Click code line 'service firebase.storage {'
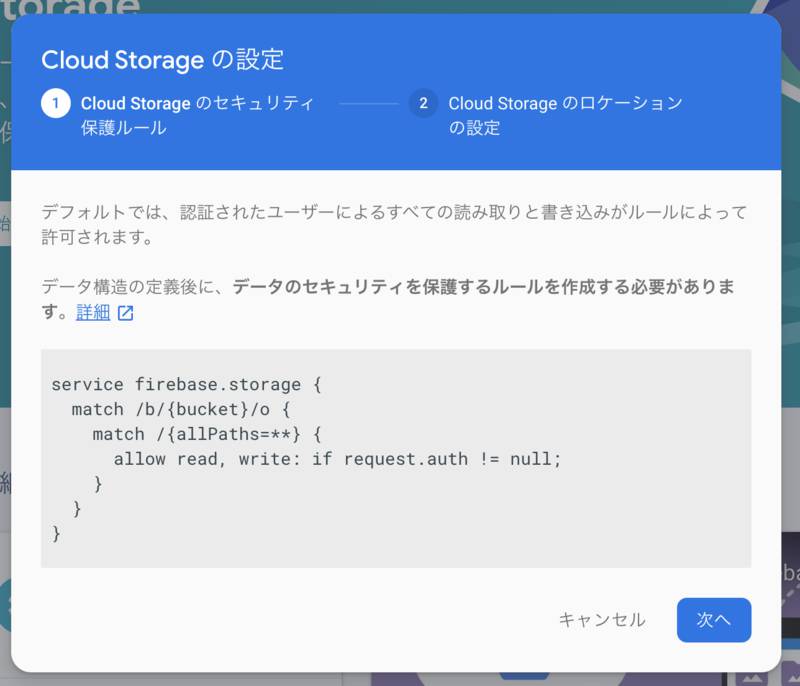The width and height of the screenshot is (800, 686). pyautogui.click(x=186, y=384)
